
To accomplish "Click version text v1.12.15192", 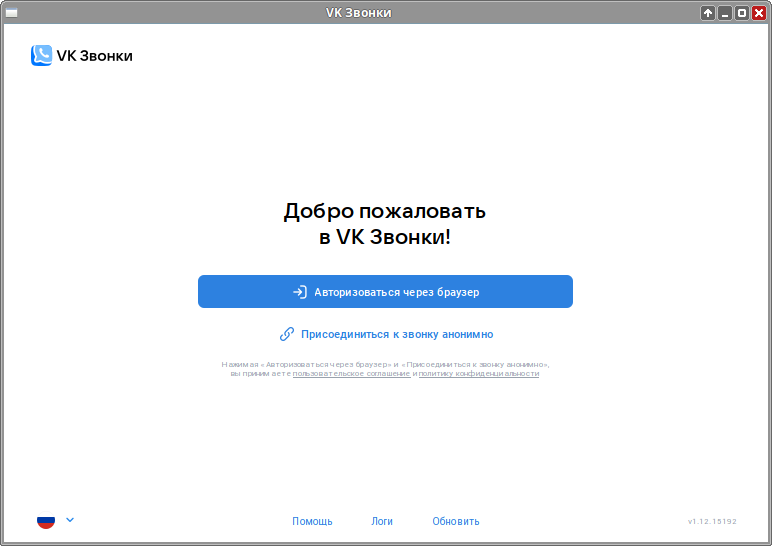I will coord(712,521).
